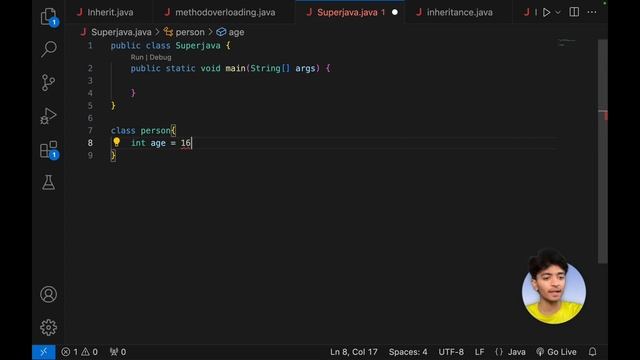Click Run code lens above main

point(137,57)
